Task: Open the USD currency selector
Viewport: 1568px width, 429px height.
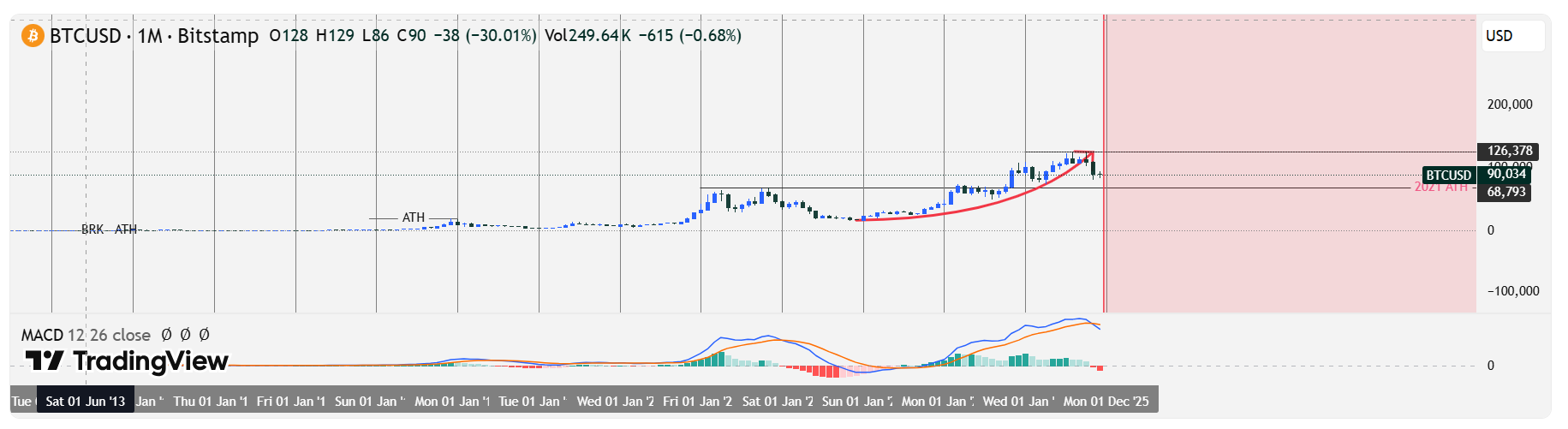Action: click(x=1512, y=36)
